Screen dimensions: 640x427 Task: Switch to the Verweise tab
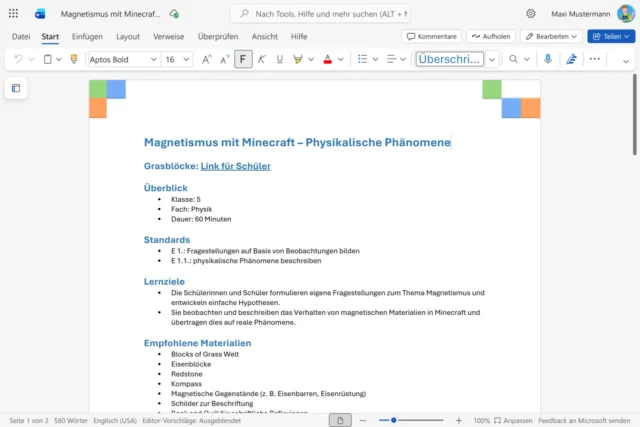click(x=169, y=37)
